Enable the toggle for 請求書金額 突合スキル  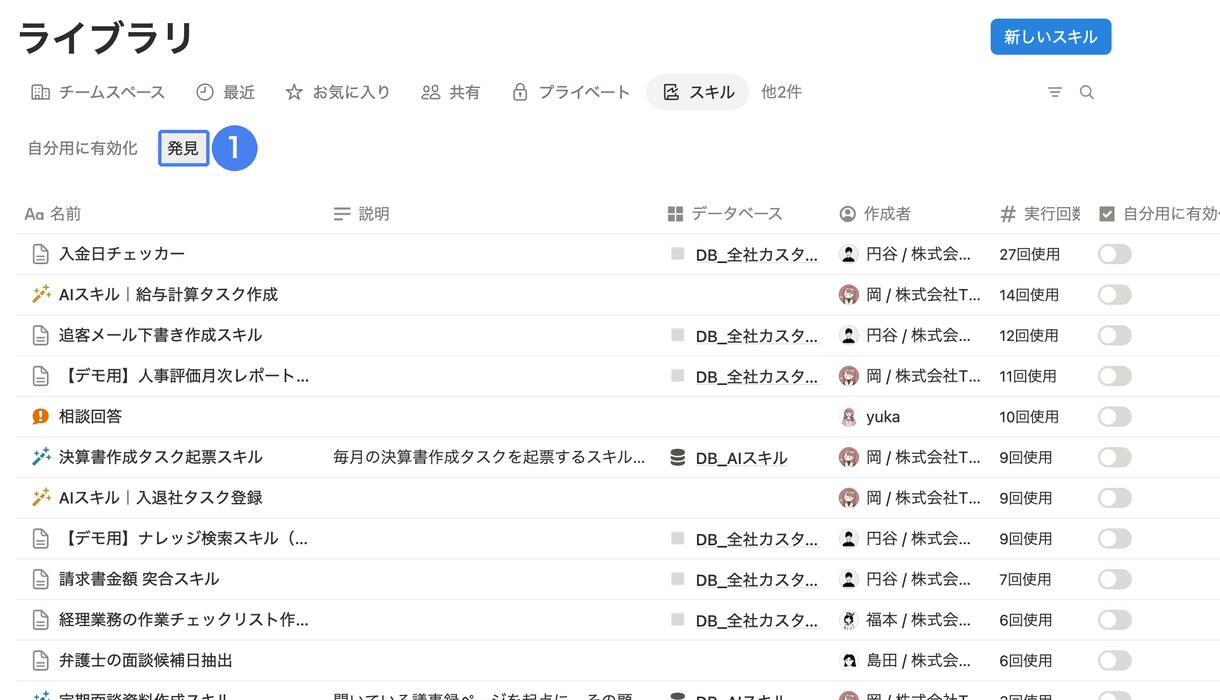1115,579
